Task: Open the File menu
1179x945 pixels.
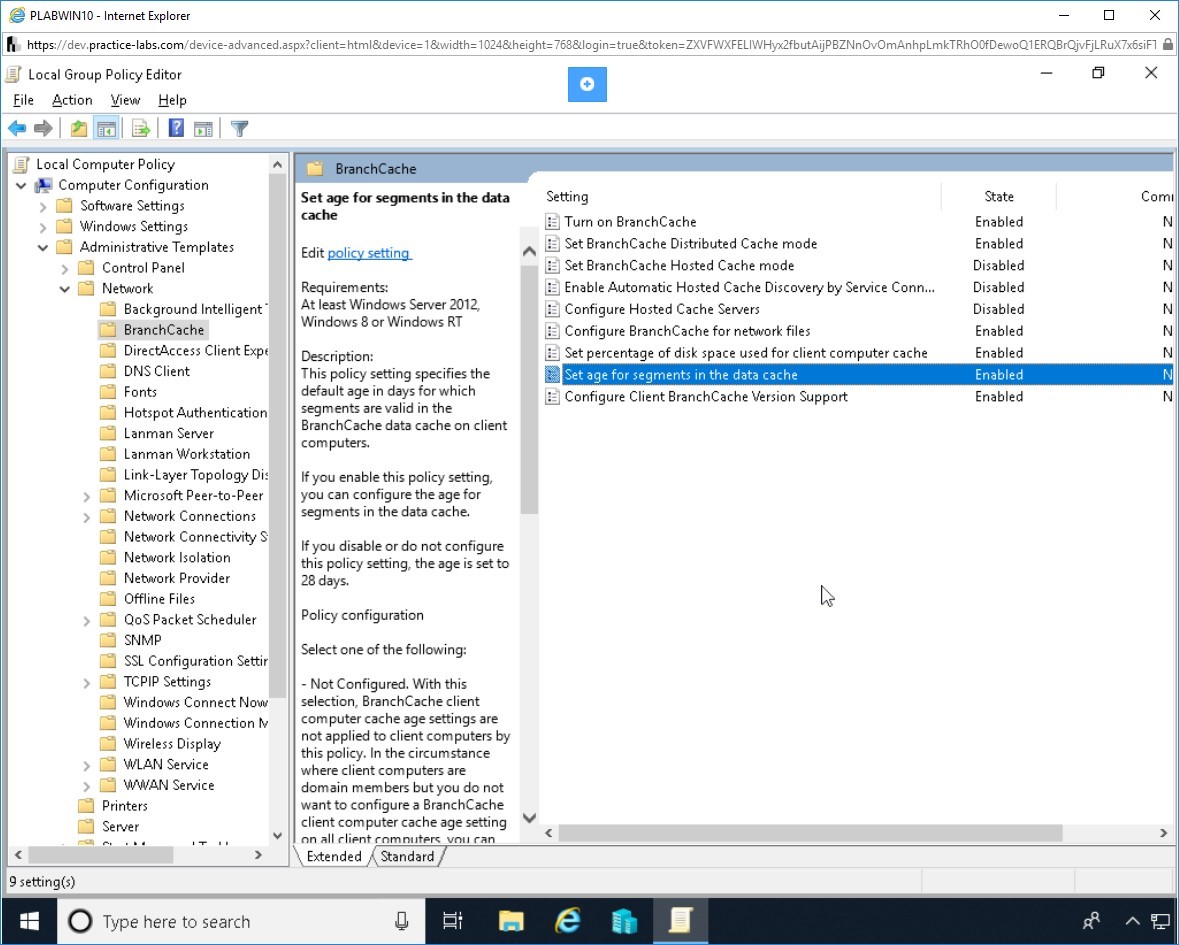Action: (23, 100)
